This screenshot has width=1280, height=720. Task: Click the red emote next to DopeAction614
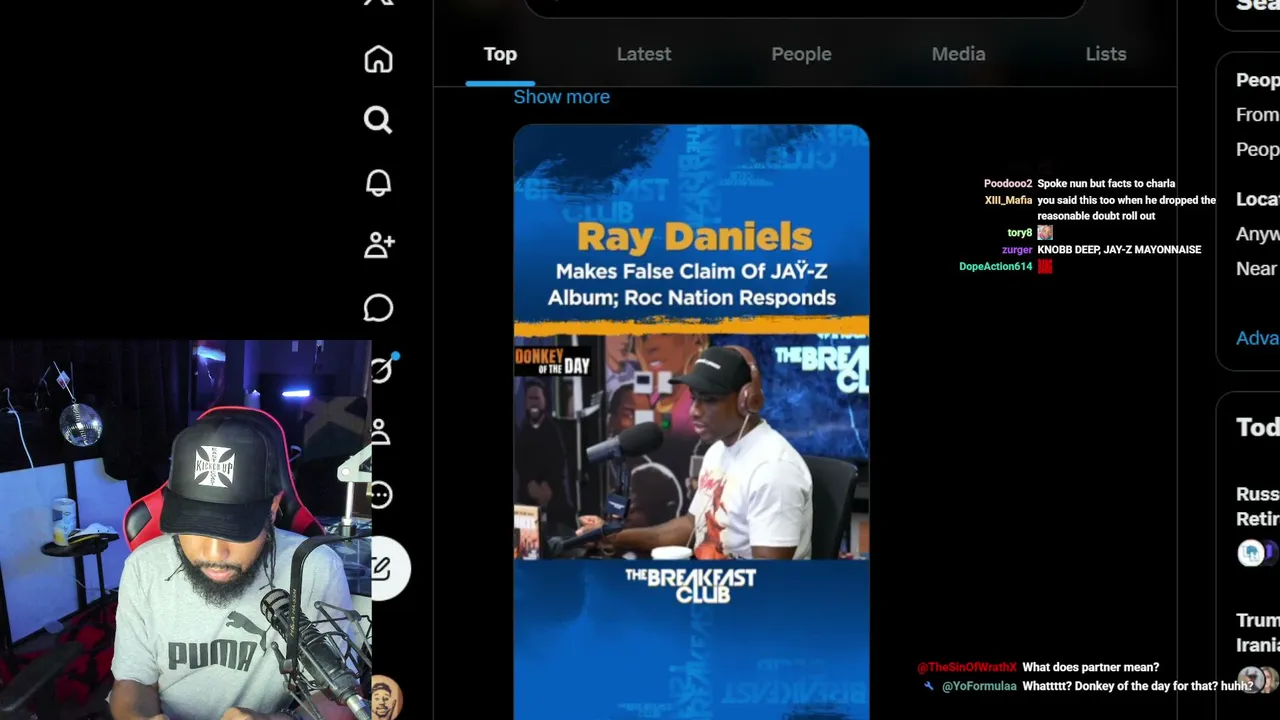click(1045, 267)
